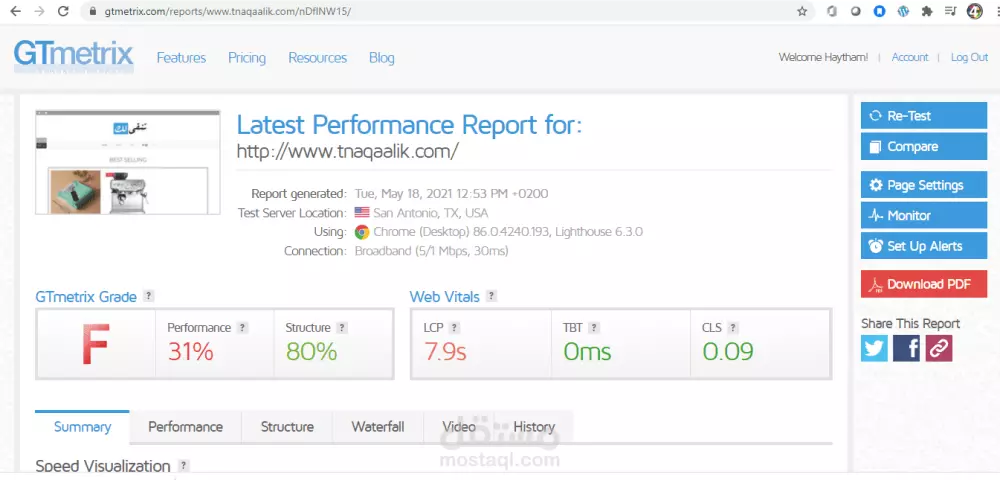The image size is (1000, 480).
Task: Share report on Twitter
Action: pyautogui.click(x=874, y=349)
